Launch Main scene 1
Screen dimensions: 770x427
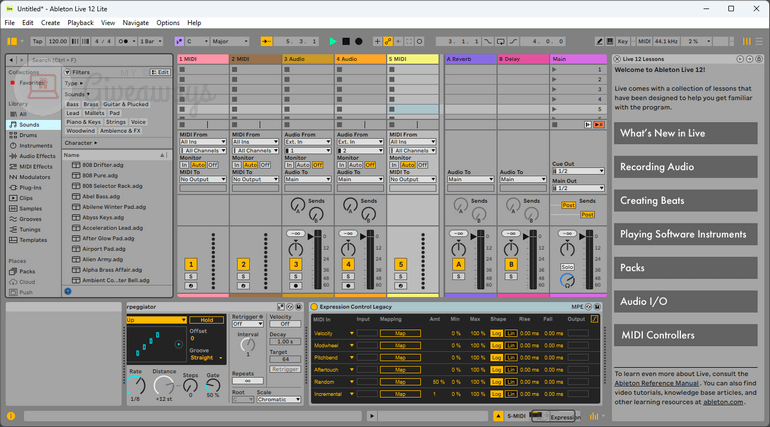554,70
